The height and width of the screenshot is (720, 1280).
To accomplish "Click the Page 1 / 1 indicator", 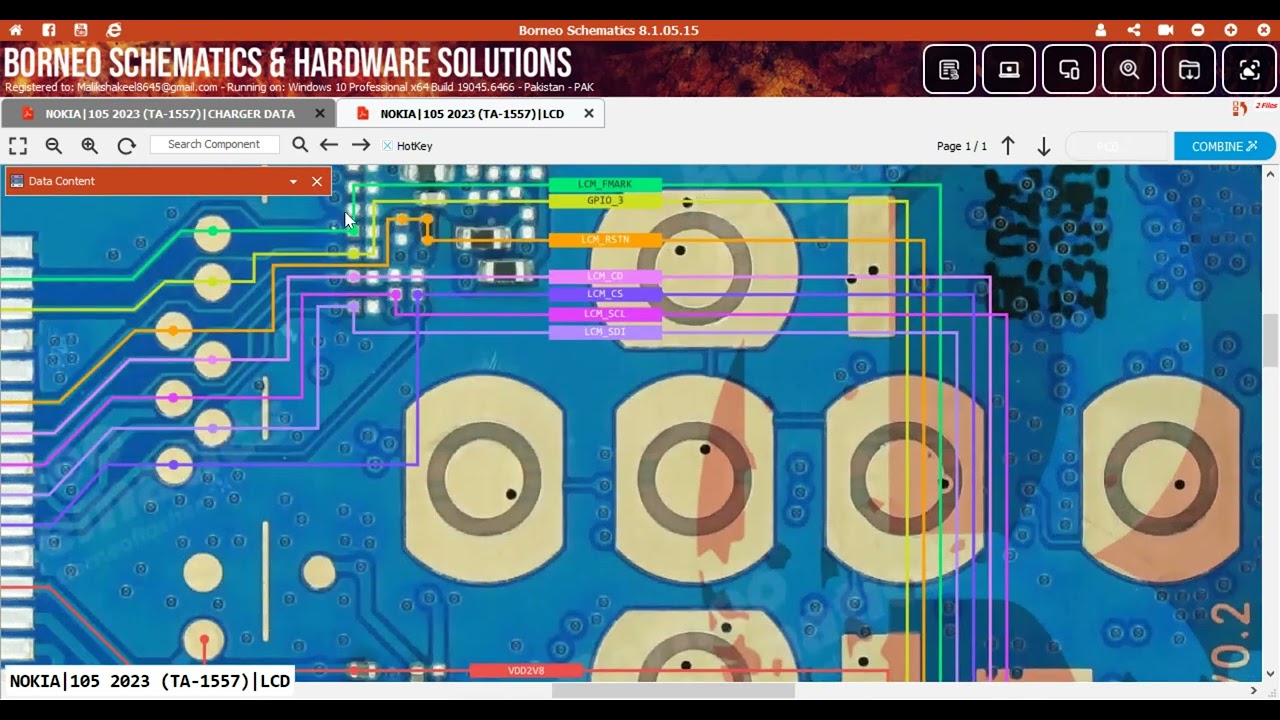I will (x=962, y=146).
